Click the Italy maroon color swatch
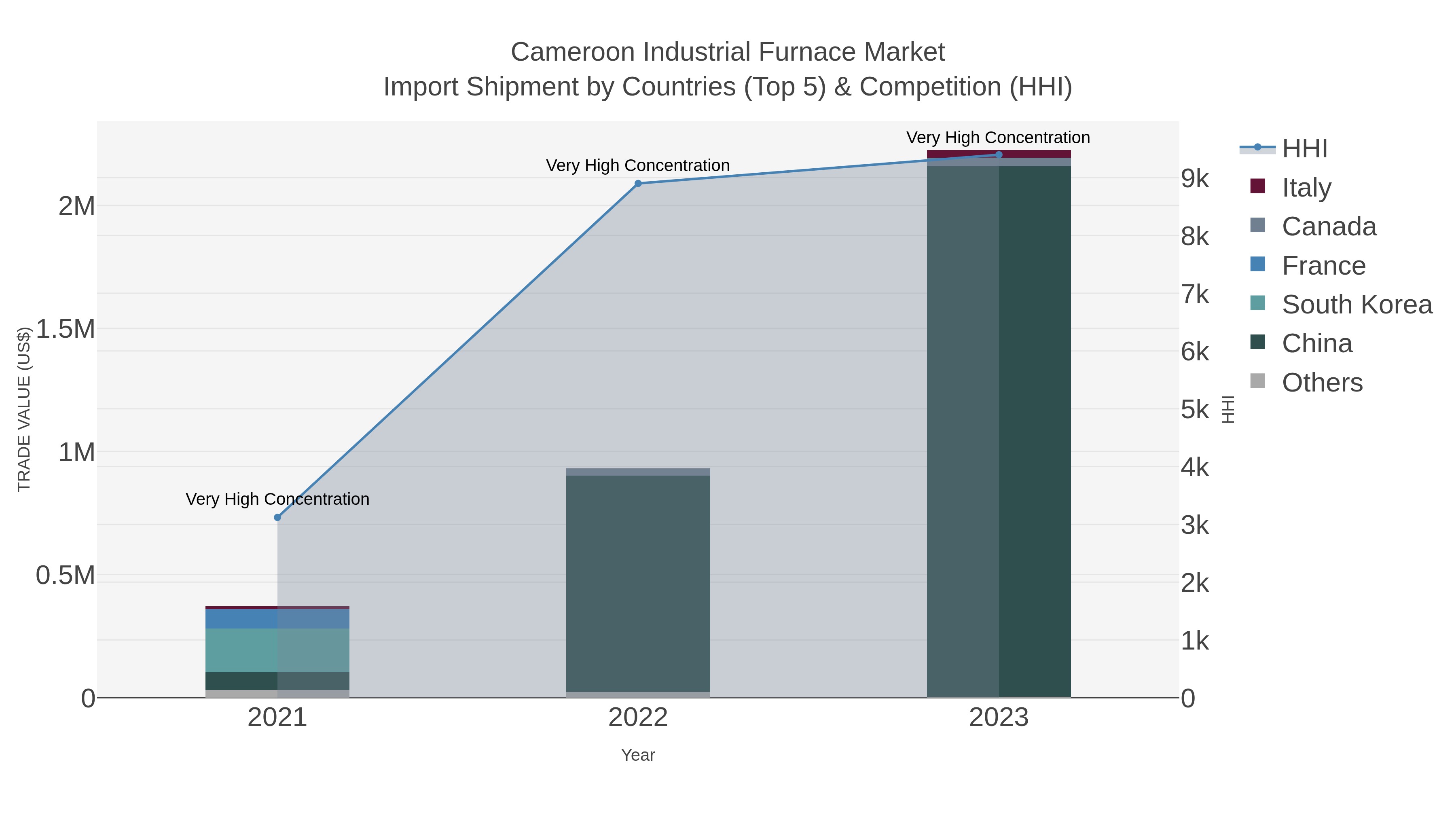 tap(1257, 186)
